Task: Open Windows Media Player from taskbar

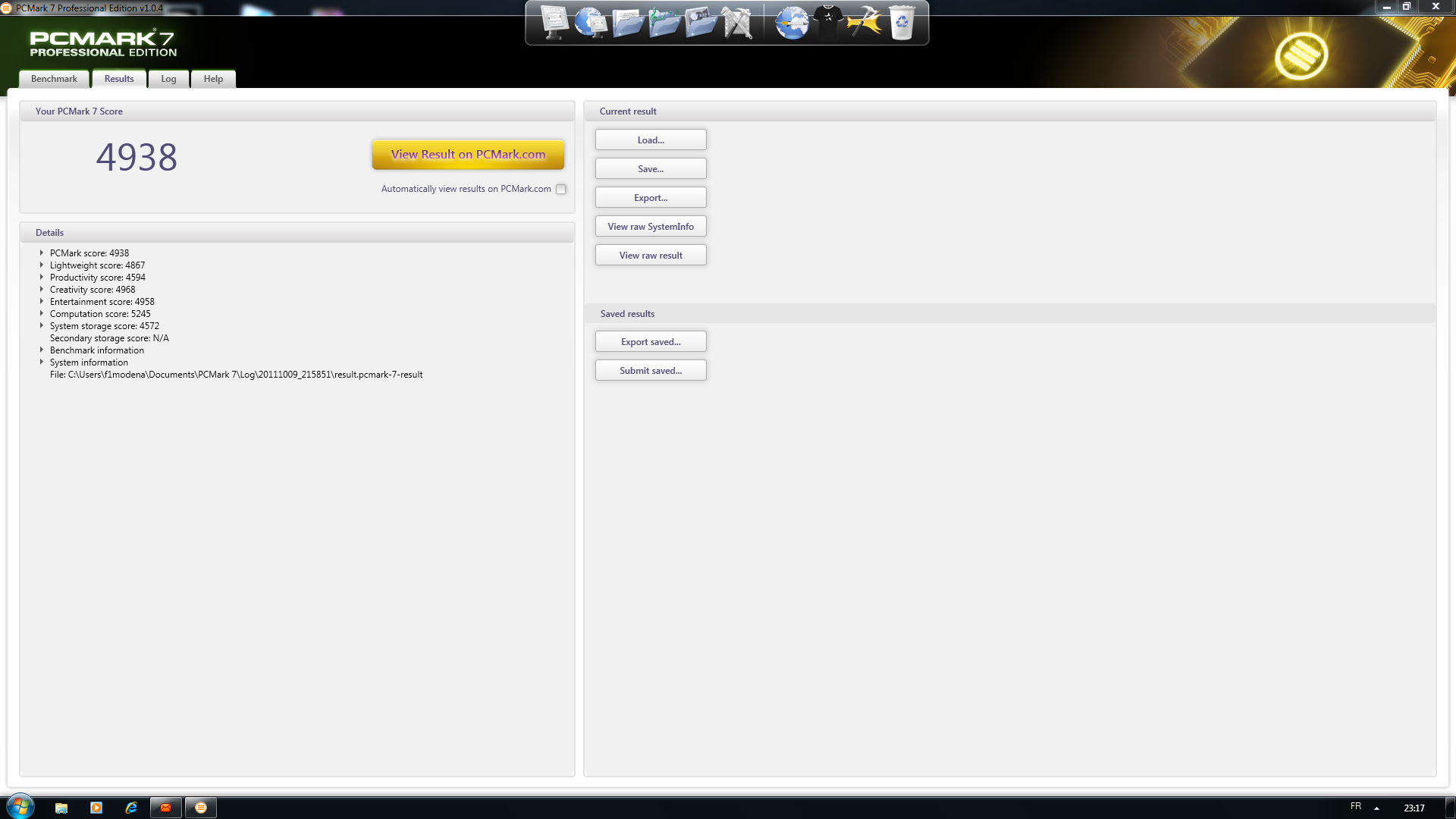Action: 96,808
